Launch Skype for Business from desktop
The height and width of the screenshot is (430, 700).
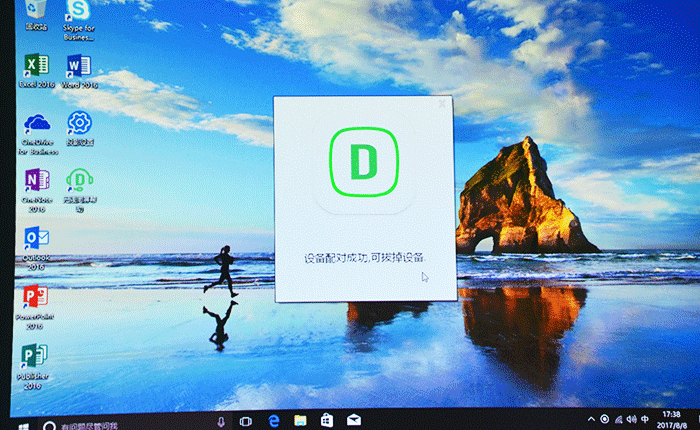78,12
